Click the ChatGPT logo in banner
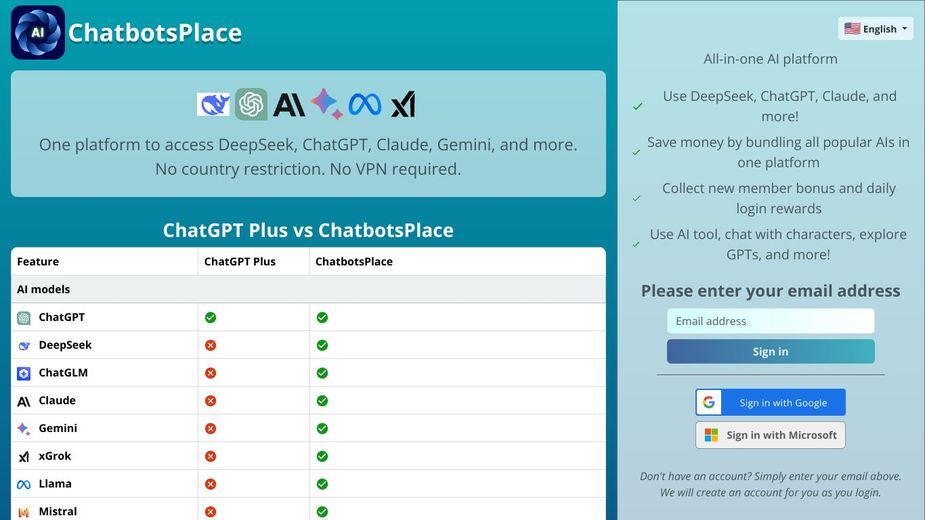This screenshot has height=520, width=925. tap(251, 104)
